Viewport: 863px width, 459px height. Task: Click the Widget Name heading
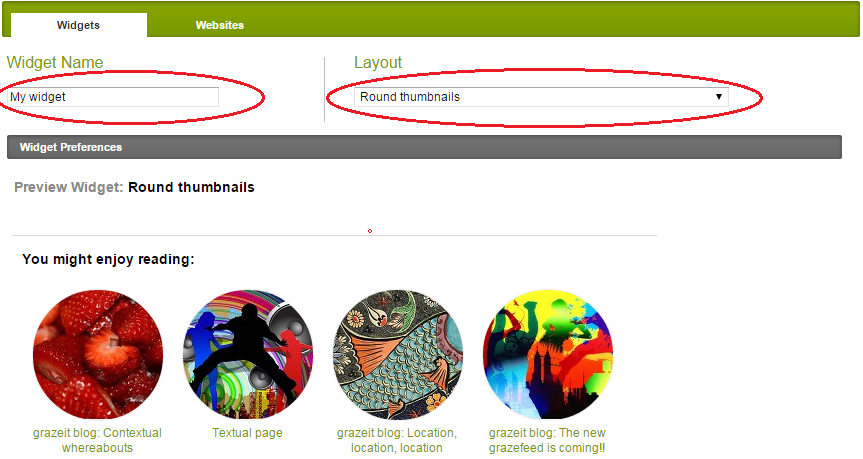(x=55, y=62)
